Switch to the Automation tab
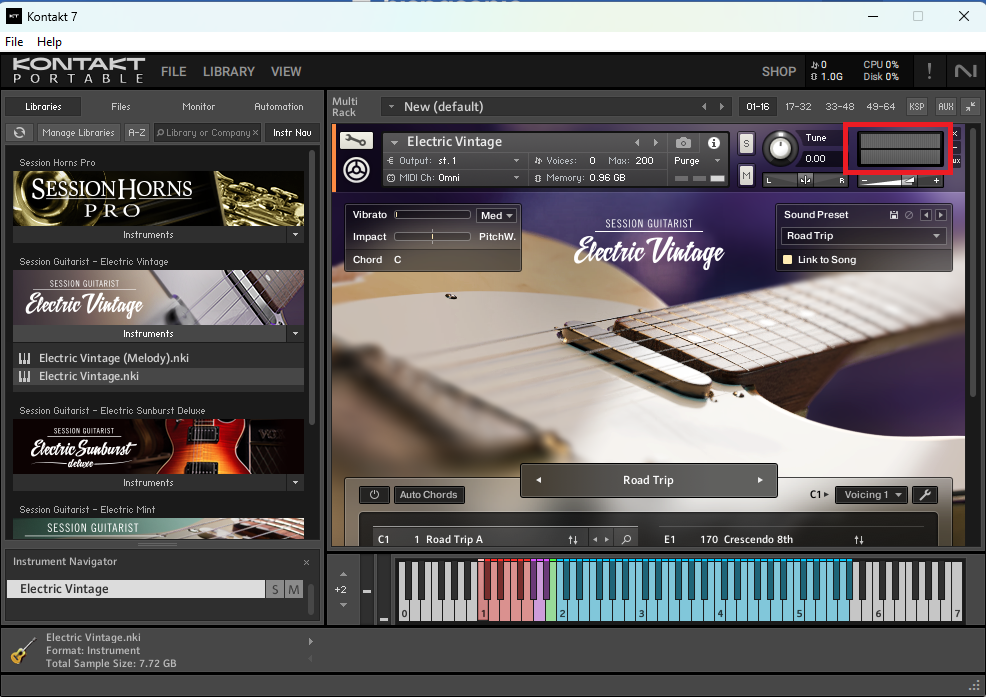Viewport: 986px width, 697px height. click(279, 107)
